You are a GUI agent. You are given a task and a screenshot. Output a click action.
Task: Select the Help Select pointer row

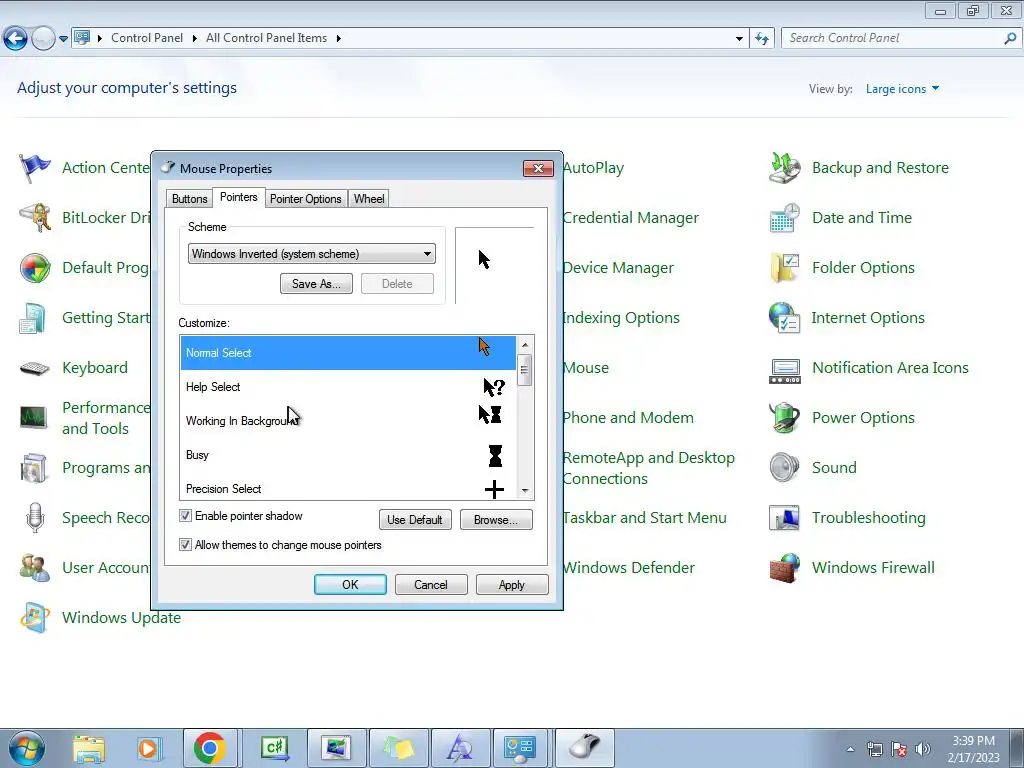point(348,387)
